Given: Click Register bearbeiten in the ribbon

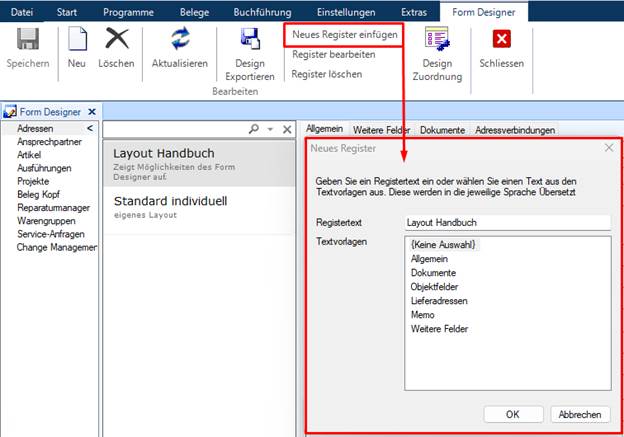Looking at the screenshot, I should point(333,55).
